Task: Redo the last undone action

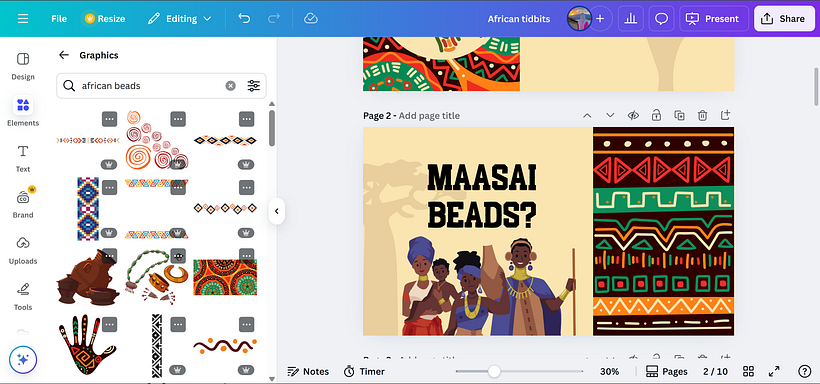Action: 274,19
